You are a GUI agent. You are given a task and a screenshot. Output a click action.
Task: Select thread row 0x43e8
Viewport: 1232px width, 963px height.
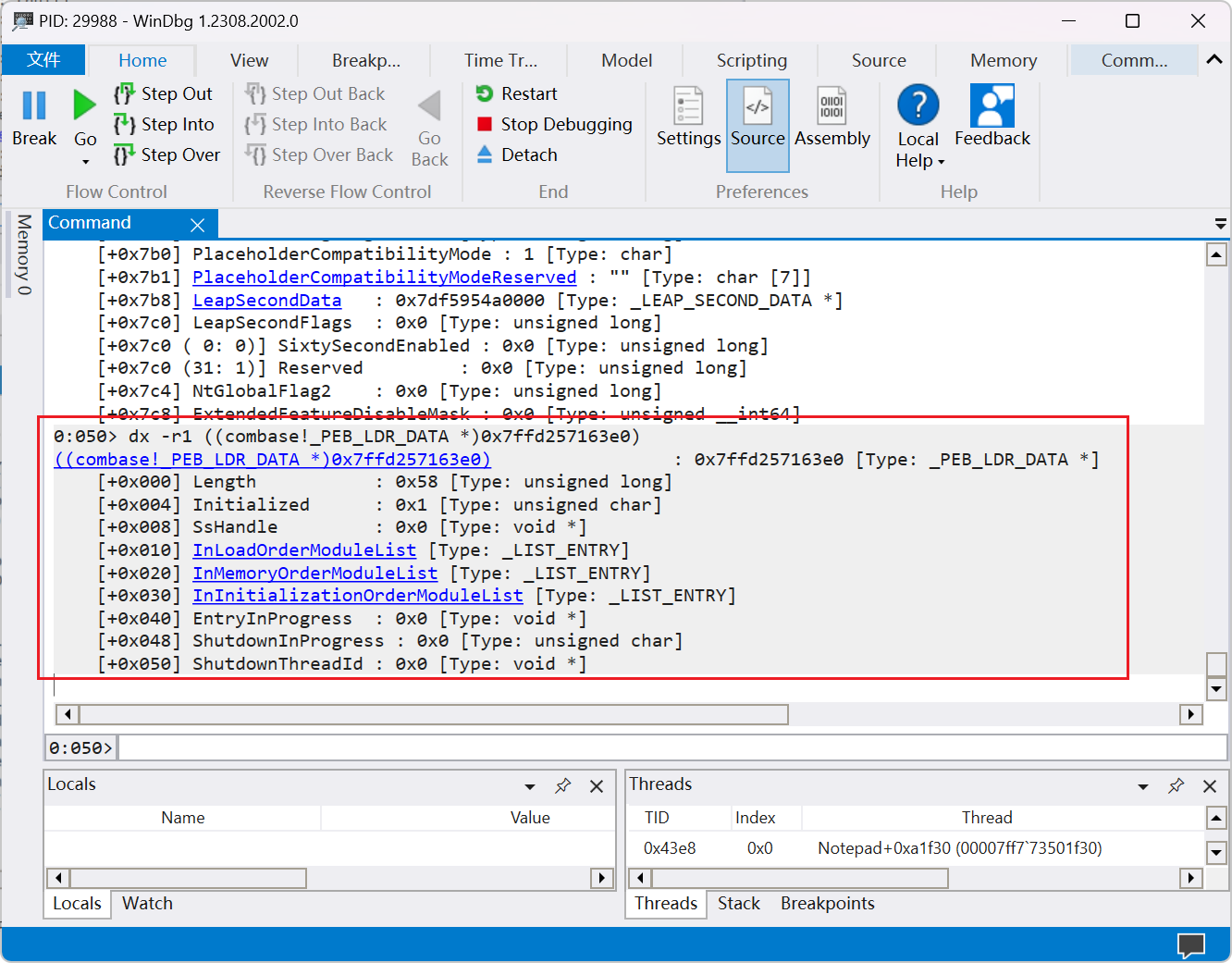(x=916, y=848)
